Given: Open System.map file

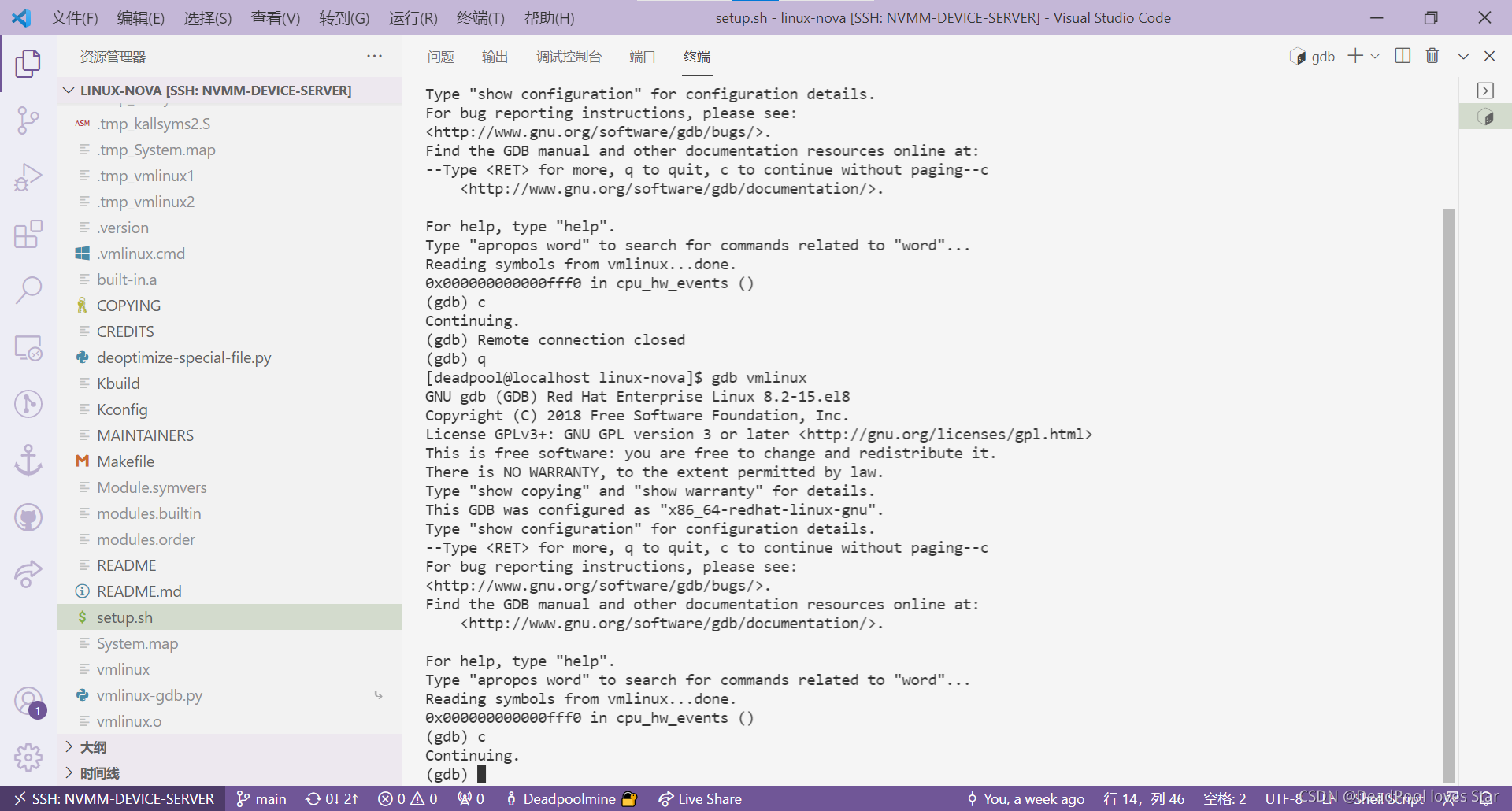Looking at the screenshot, I should [229, 643].
